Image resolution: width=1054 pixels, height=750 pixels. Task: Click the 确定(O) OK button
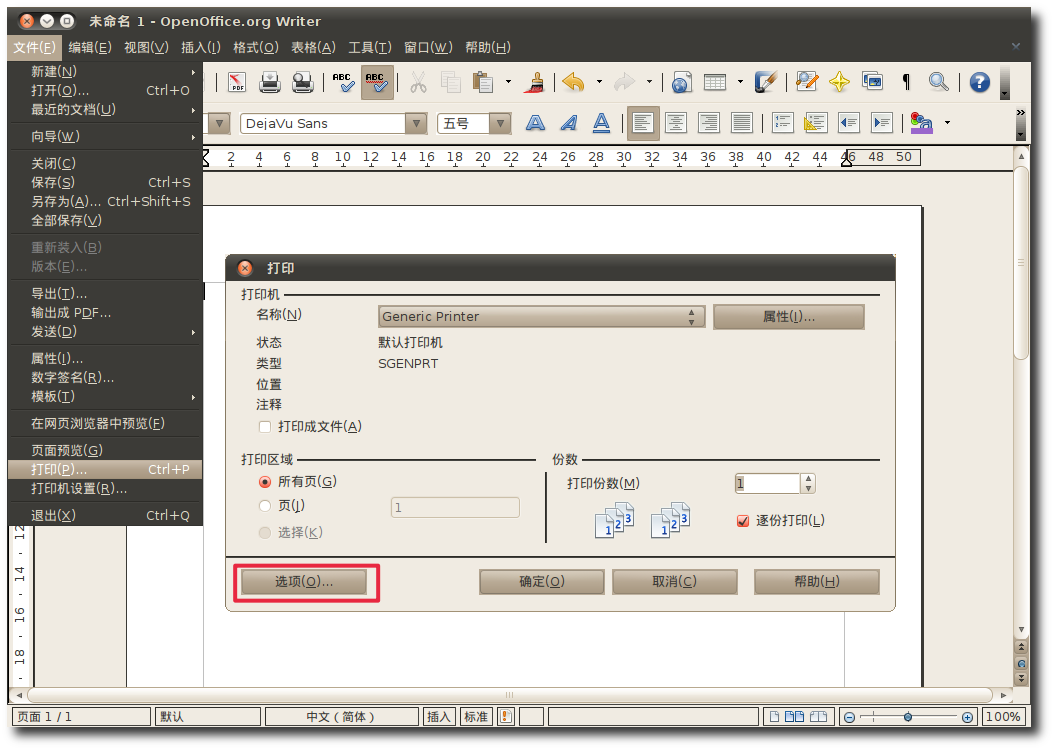point(542,582)
